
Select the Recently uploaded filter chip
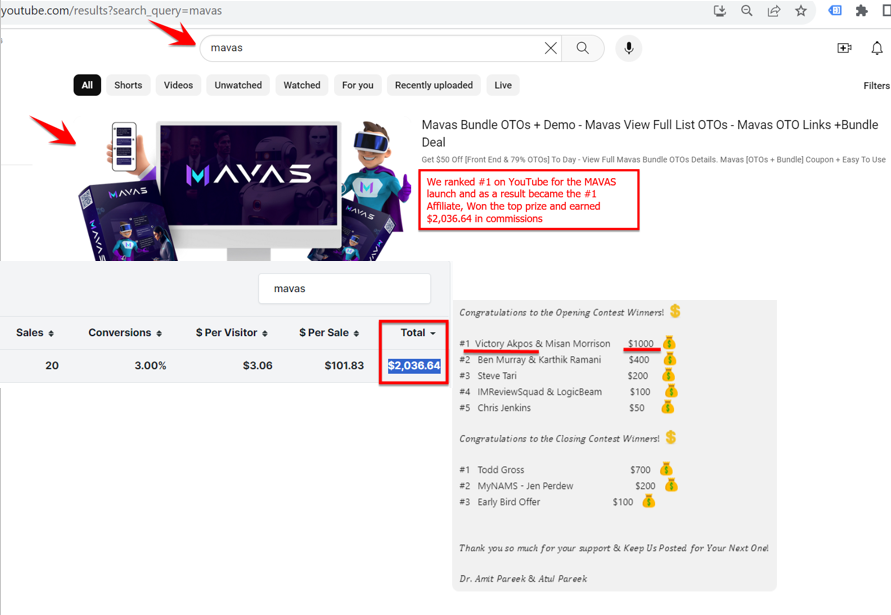(x=434, y=85)
